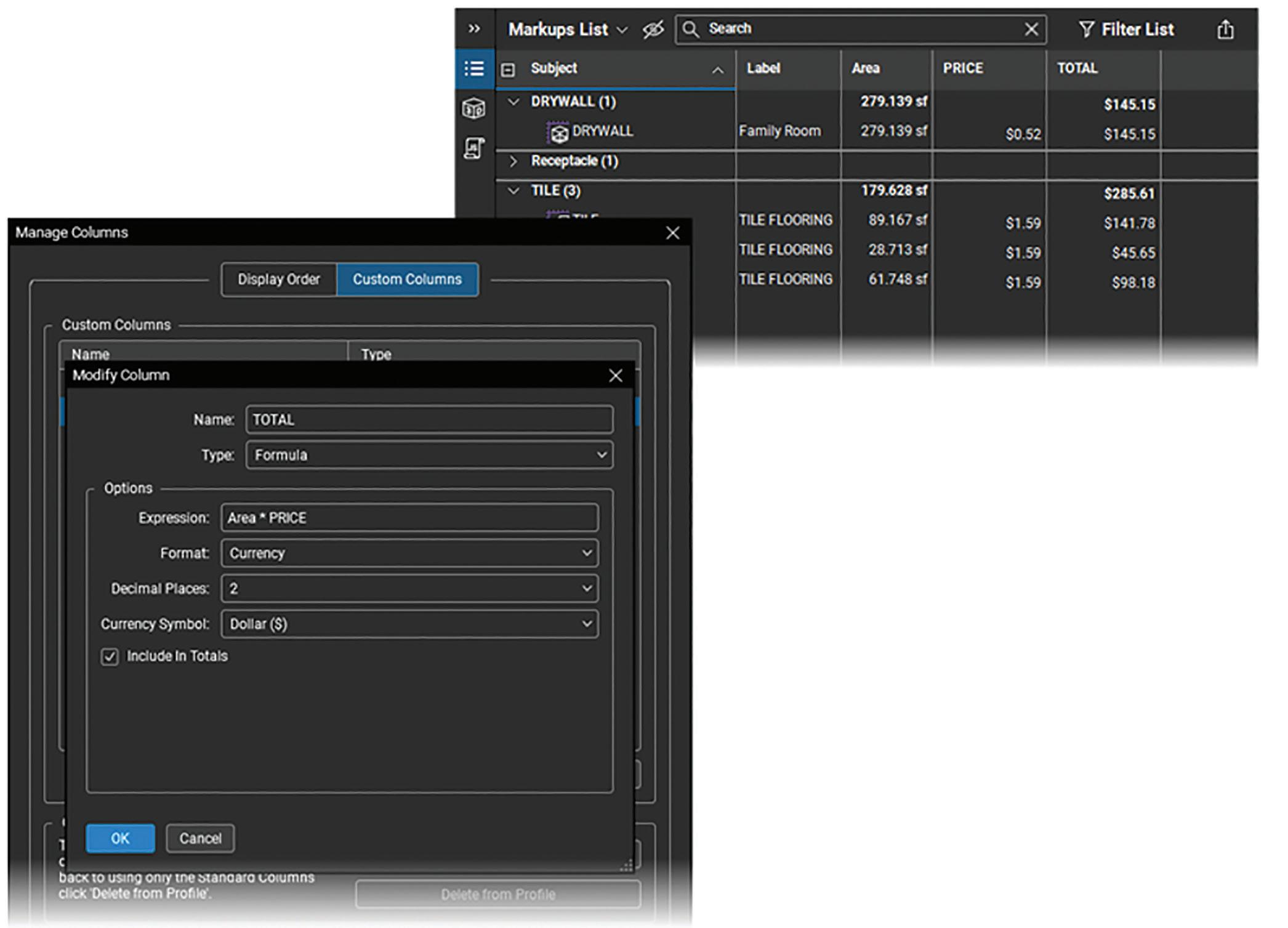Sort by the Subject column header

pos(616,68)
